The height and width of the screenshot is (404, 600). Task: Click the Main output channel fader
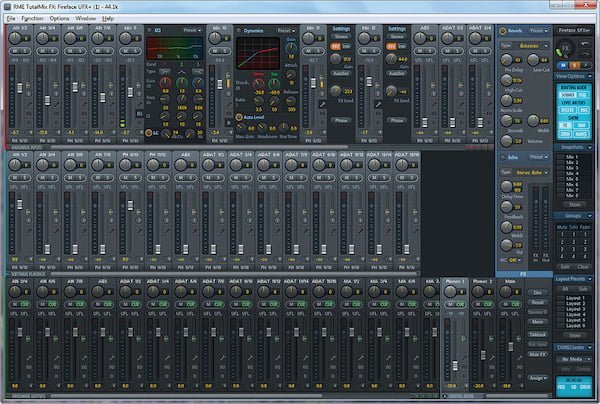point(511,347)
